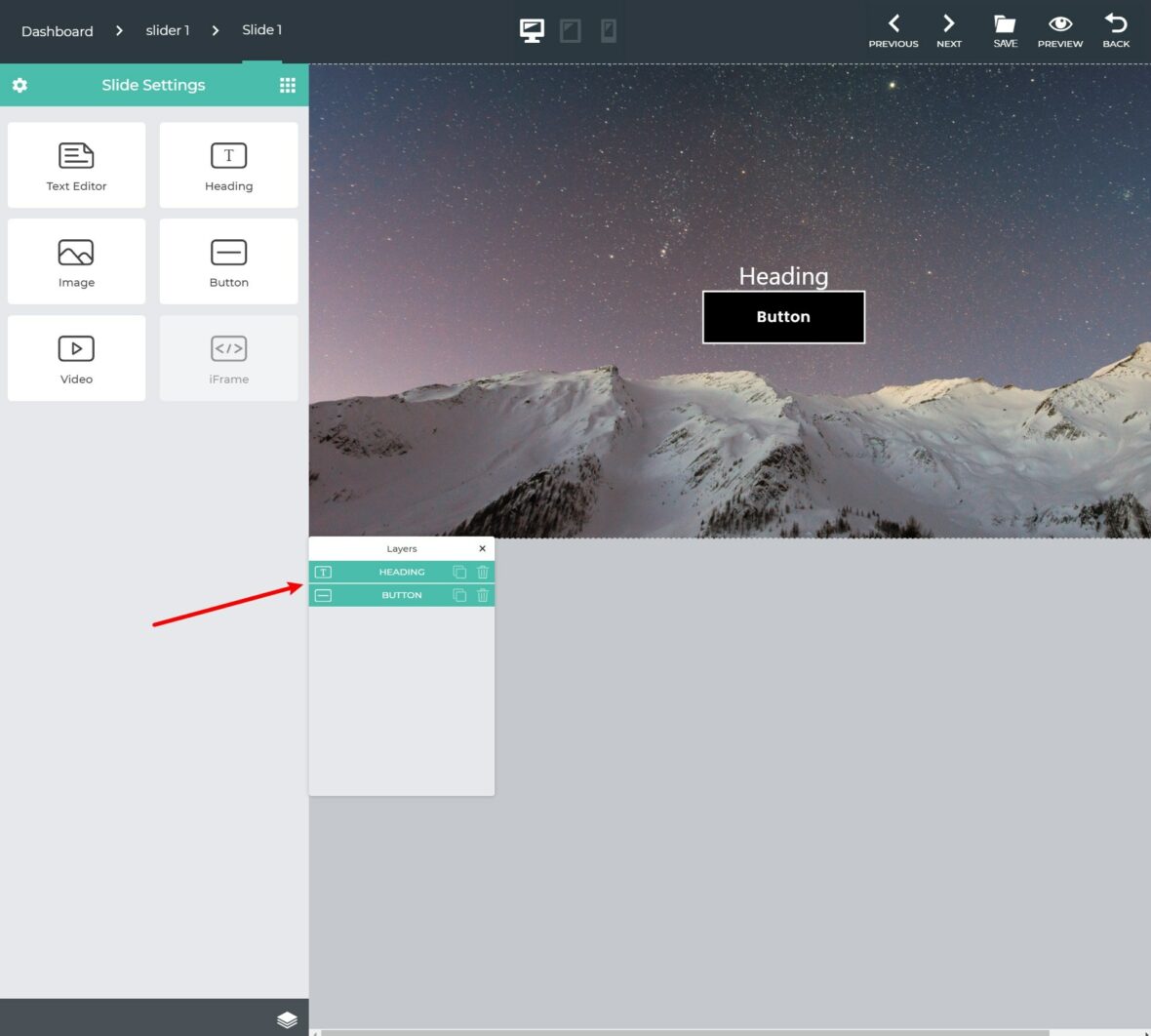Open slide settings gear icon
The height and width of the screenshot is (1036, 1151).
20,85
